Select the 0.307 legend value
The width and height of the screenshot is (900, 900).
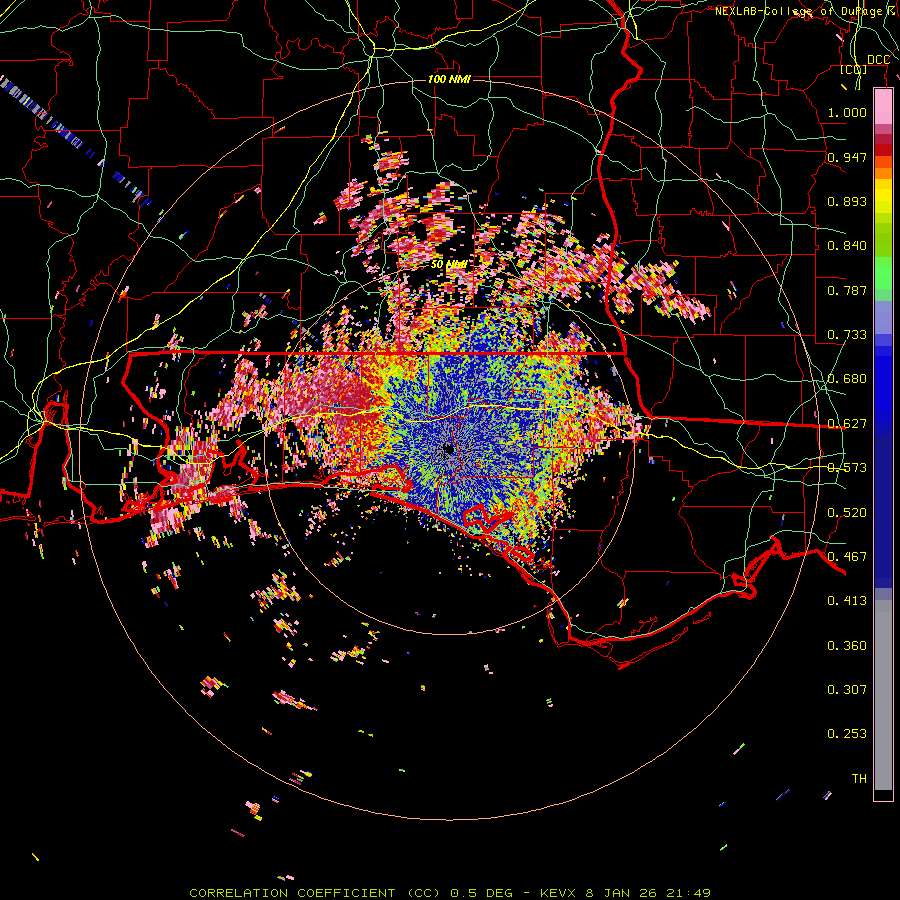[x=847, y=690]
